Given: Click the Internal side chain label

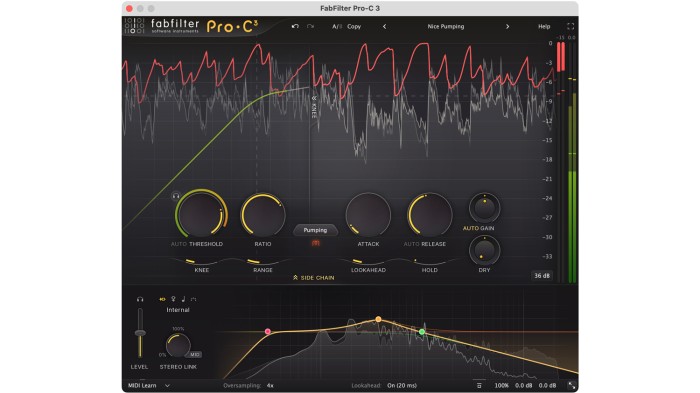Looking at the screenshot, I should pos(178,310).
